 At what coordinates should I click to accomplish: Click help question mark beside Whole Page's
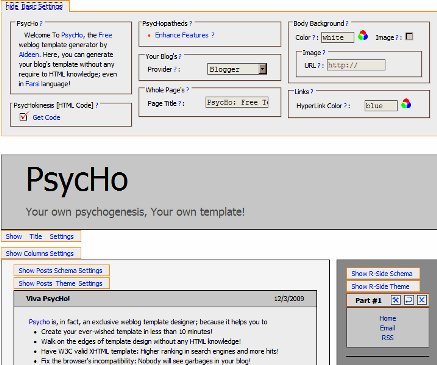(188, 90)
